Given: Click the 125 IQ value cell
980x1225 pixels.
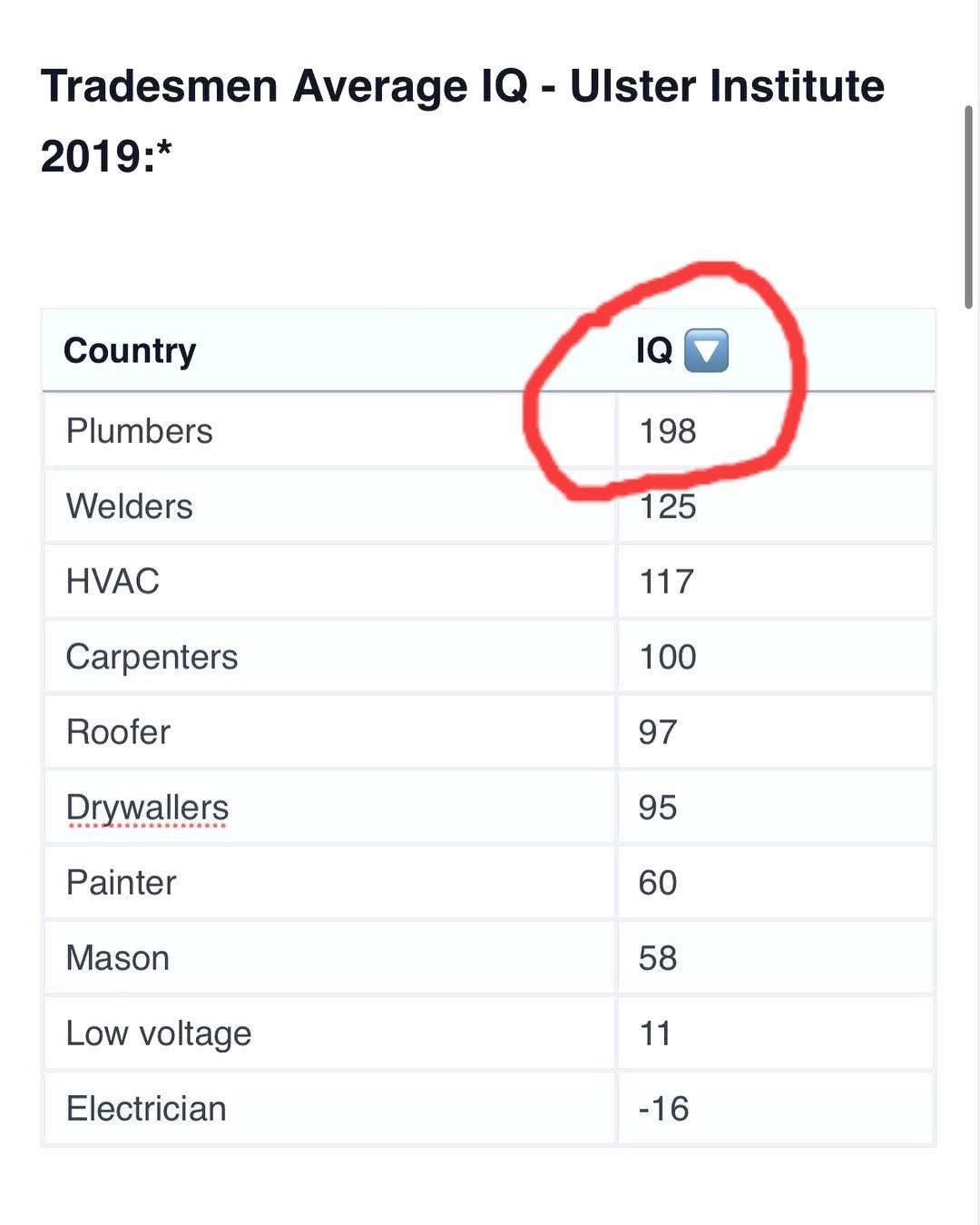Looking at the screenshot, I should tap(776, 506).
